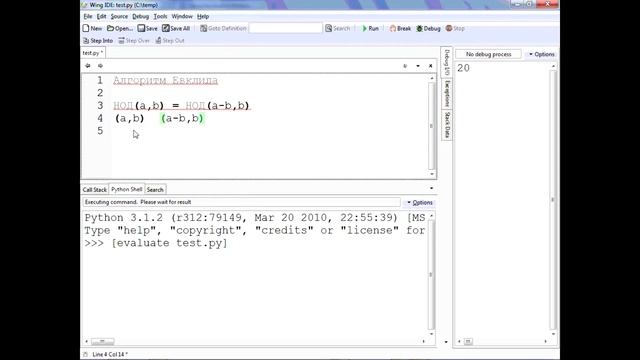
Task: Save the current file with Save
Action: (x=148, y=28)
